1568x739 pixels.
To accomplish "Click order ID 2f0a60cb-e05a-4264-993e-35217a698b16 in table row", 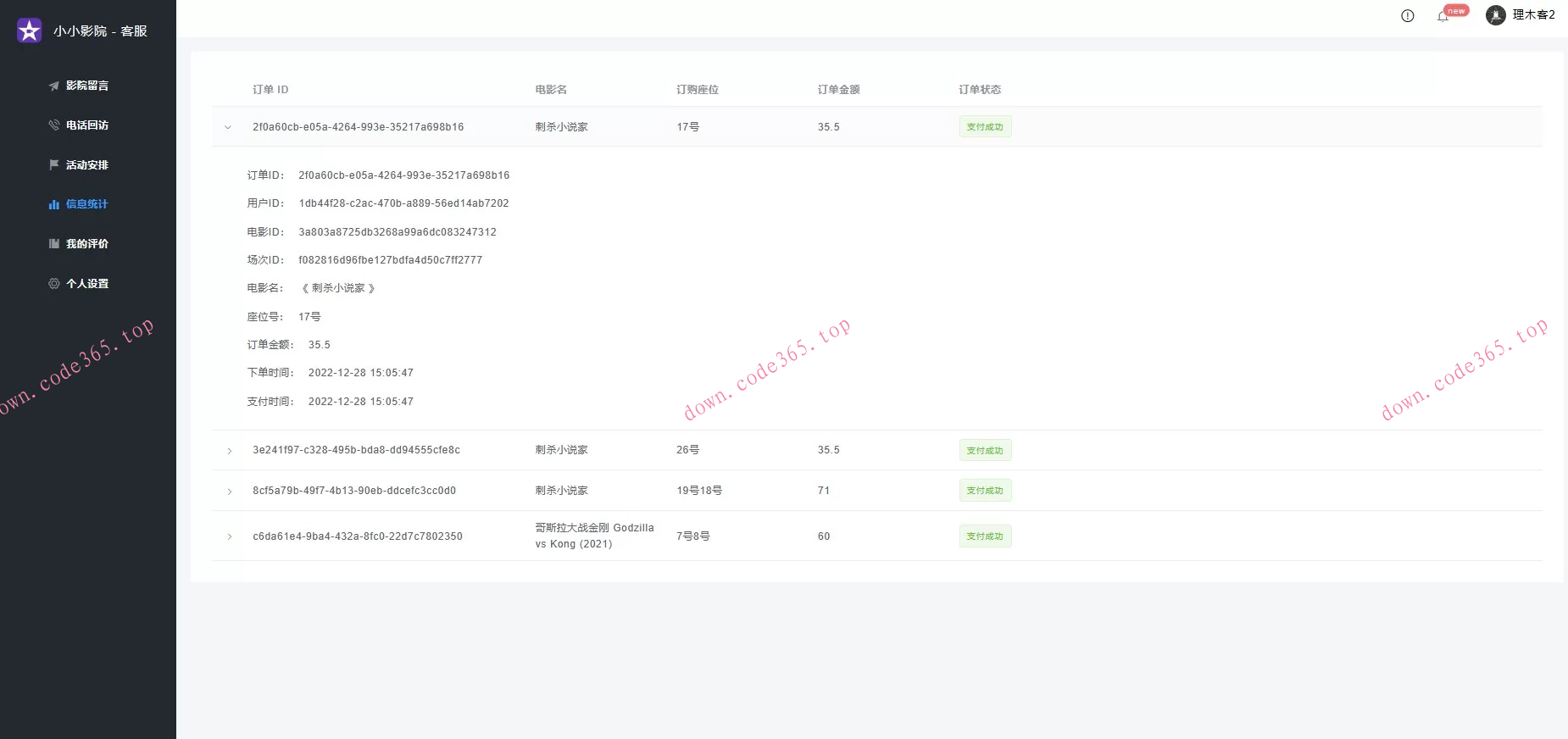I will tap(359, 127).
